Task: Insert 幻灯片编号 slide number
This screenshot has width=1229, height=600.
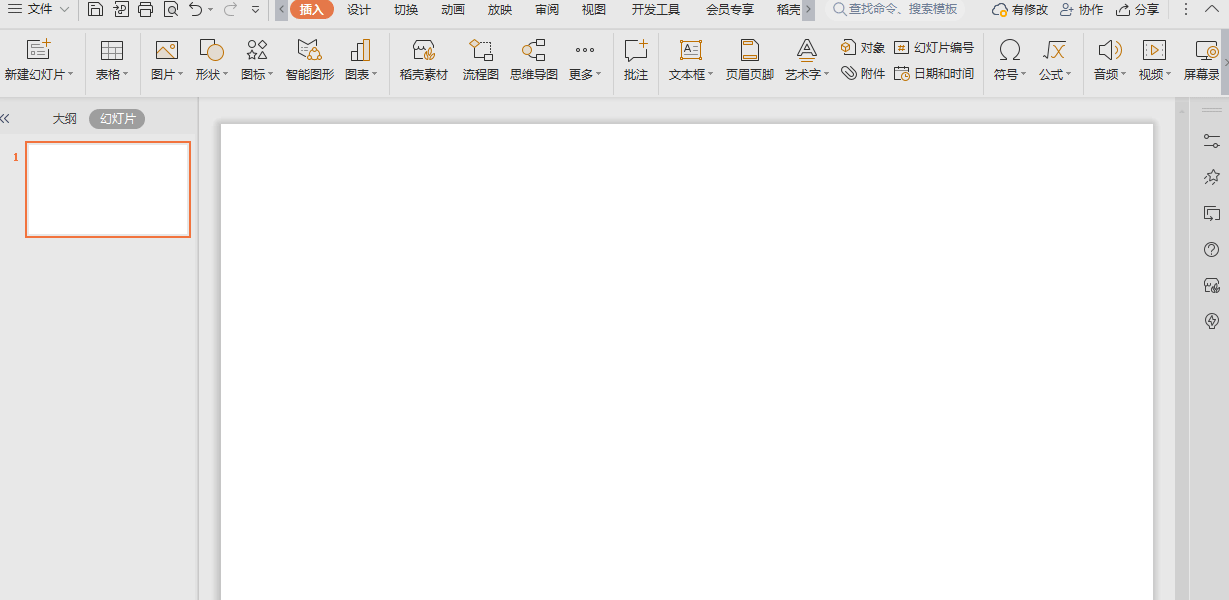Action: (934, 48)
